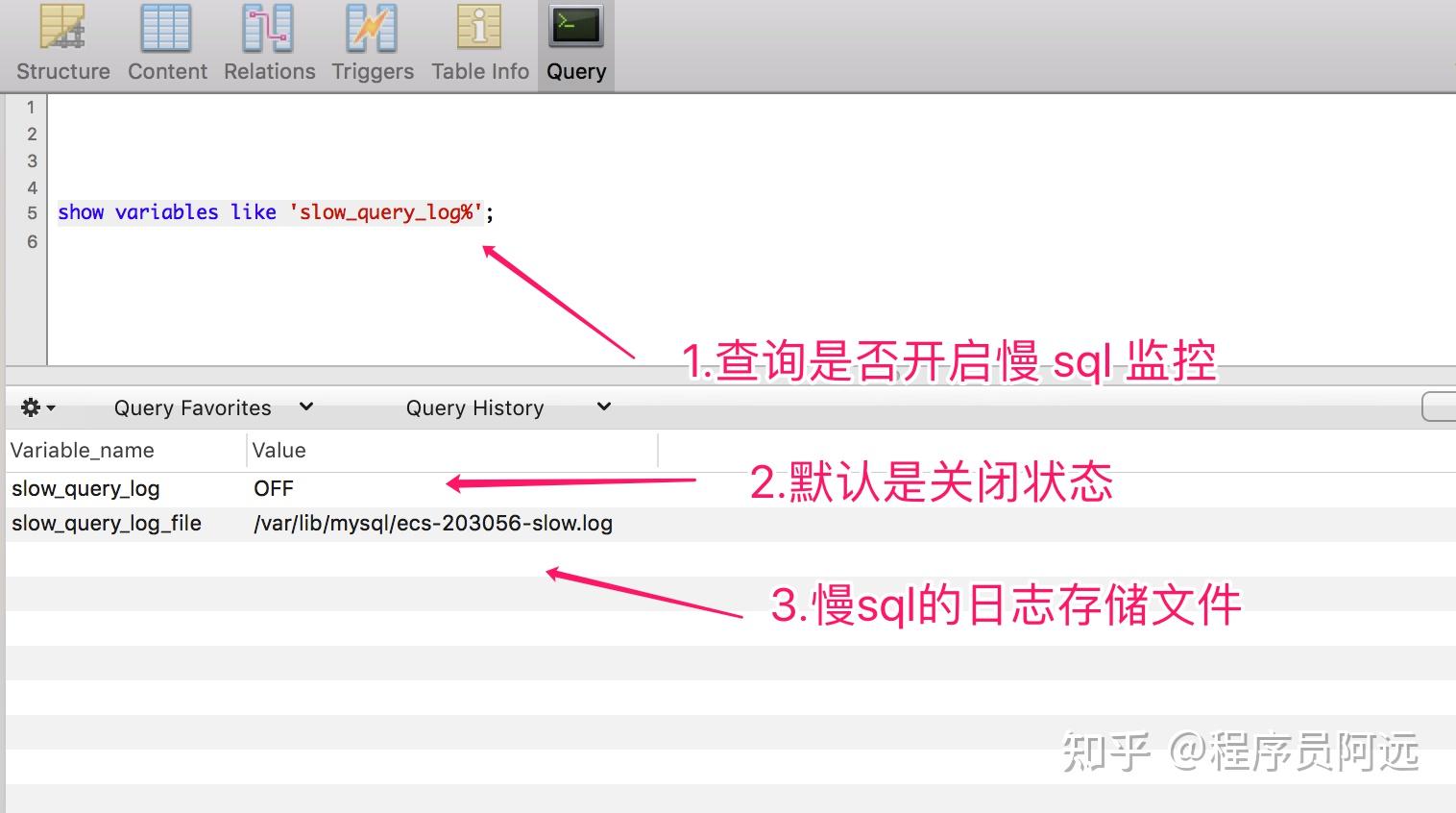Show Table Info
The image size is (1456, 813).
(479, 43)
